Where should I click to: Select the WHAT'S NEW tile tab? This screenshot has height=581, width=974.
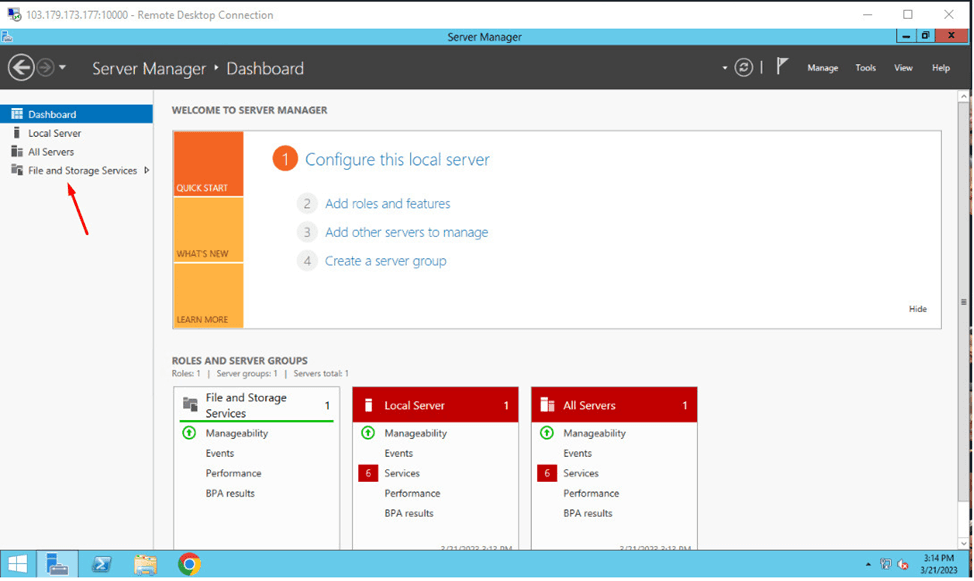coord(208,229)
